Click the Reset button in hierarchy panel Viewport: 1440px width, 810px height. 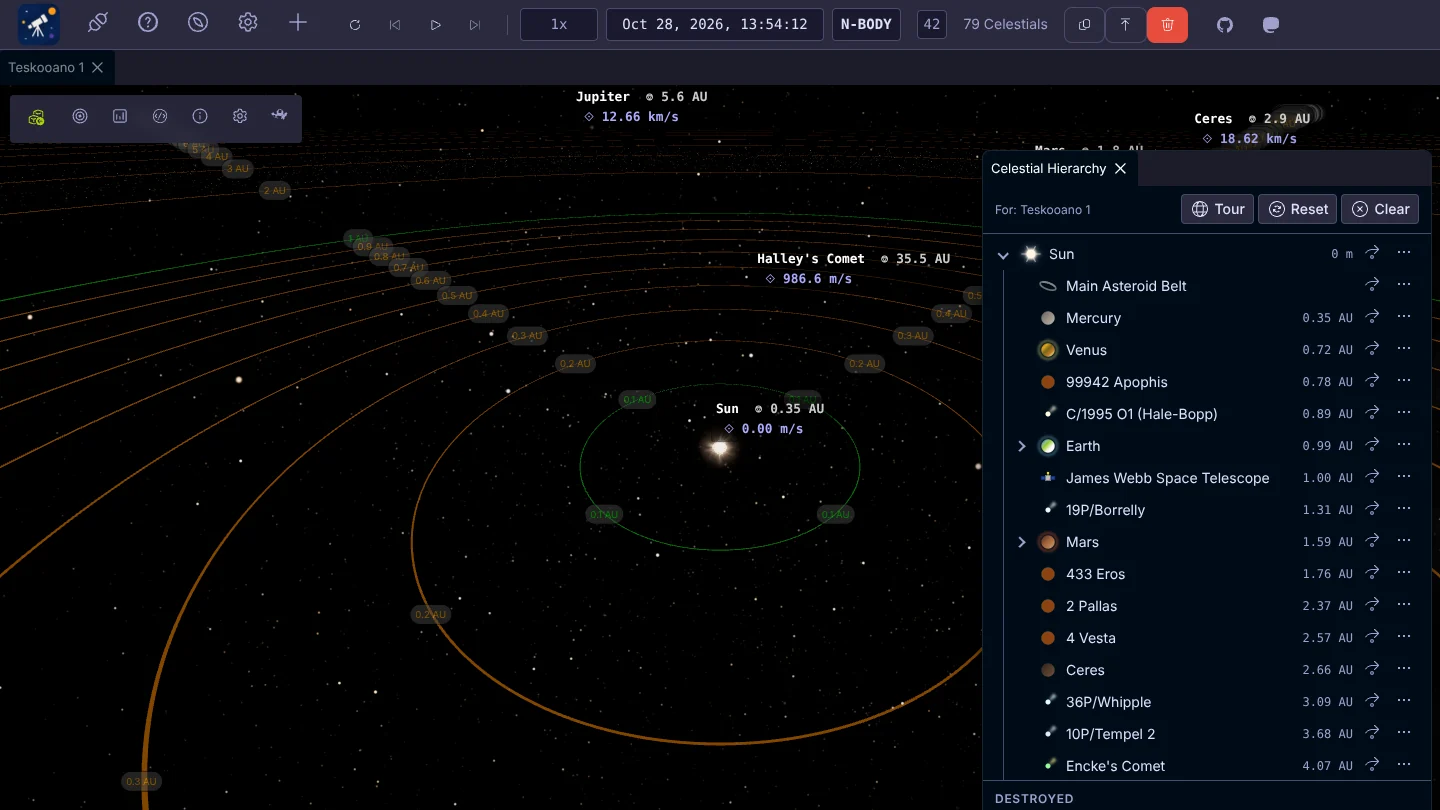1298,209
